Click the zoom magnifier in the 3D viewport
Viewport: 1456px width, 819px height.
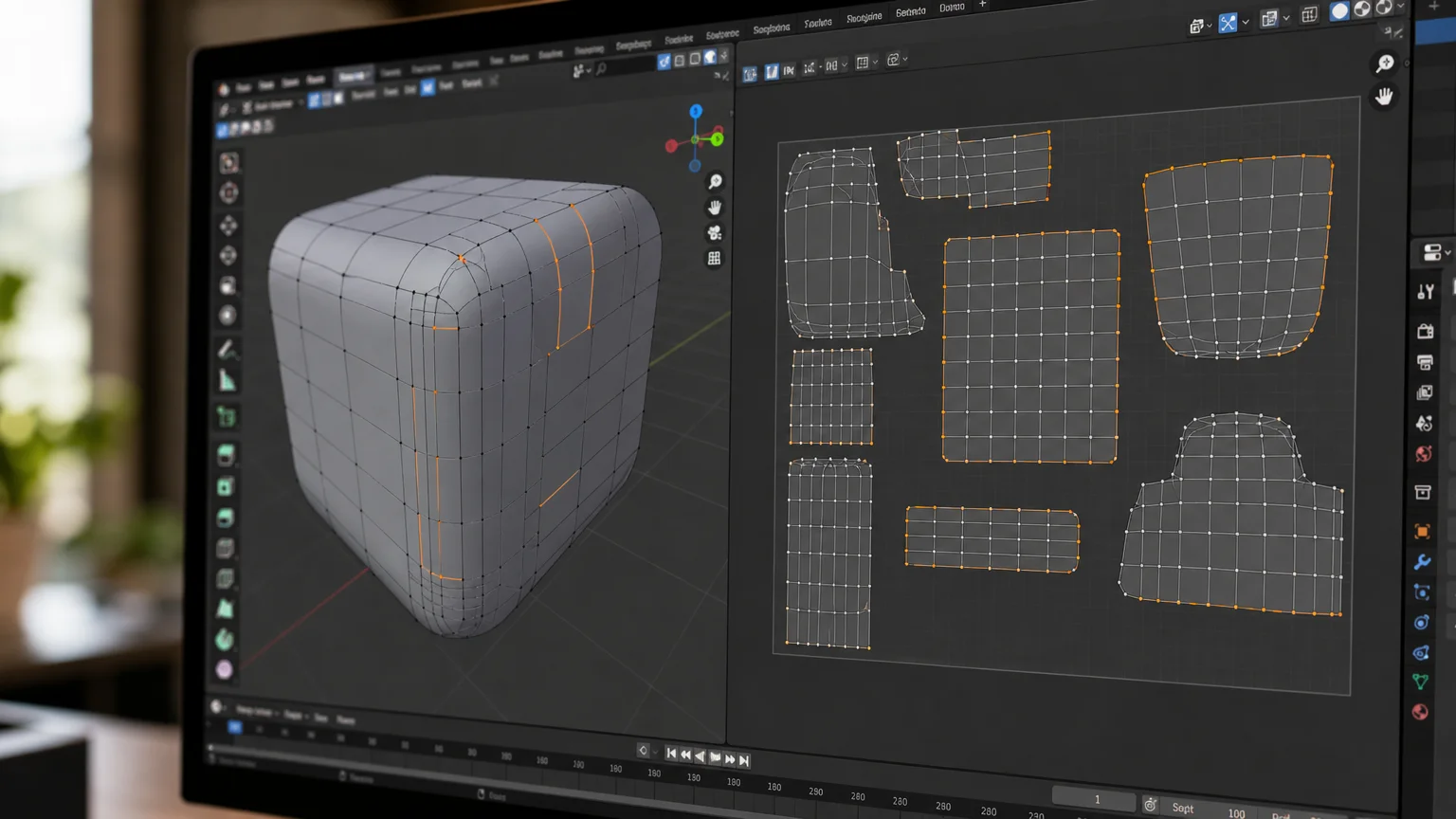tap(715, 181)
